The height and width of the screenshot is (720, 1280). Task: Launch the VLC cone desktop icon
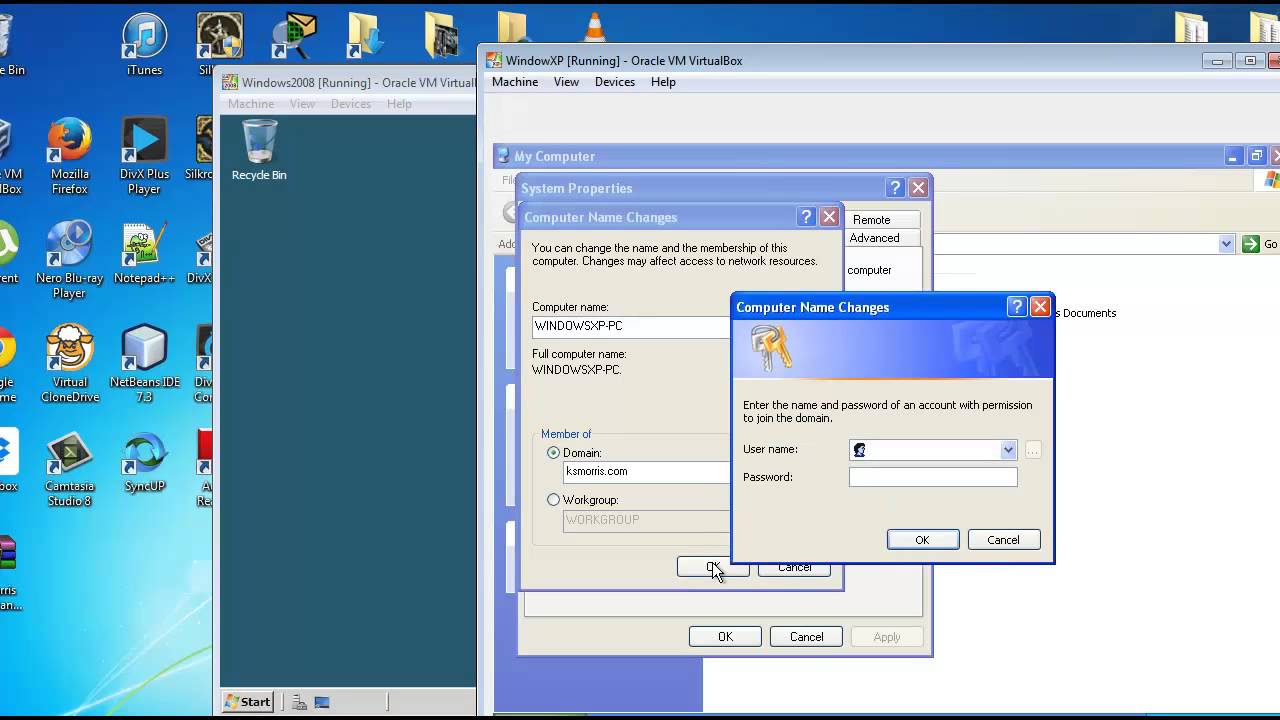(x=594, y=28)
